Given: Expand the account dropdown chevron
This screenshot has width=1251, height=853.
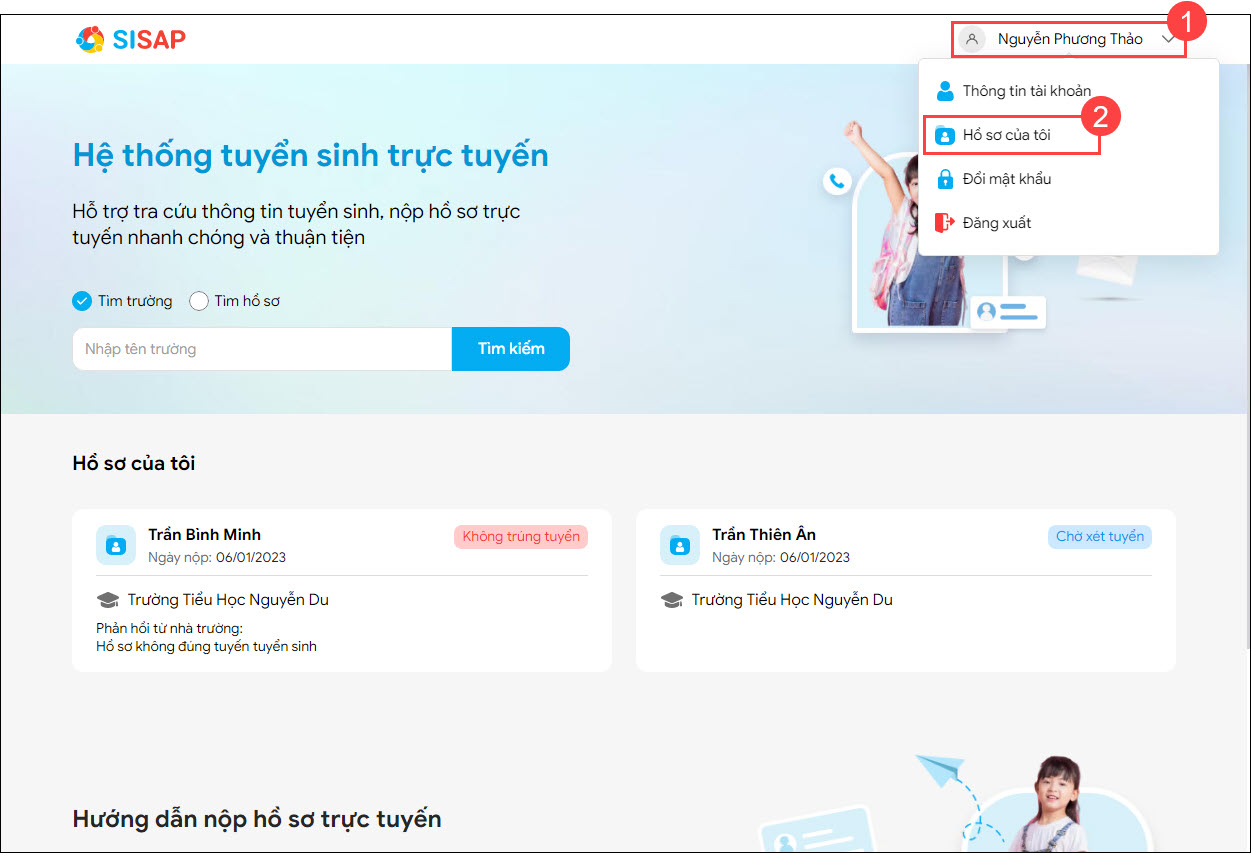Looking at the screenshot, I should pyautogui.click(x=1168, y=40).
